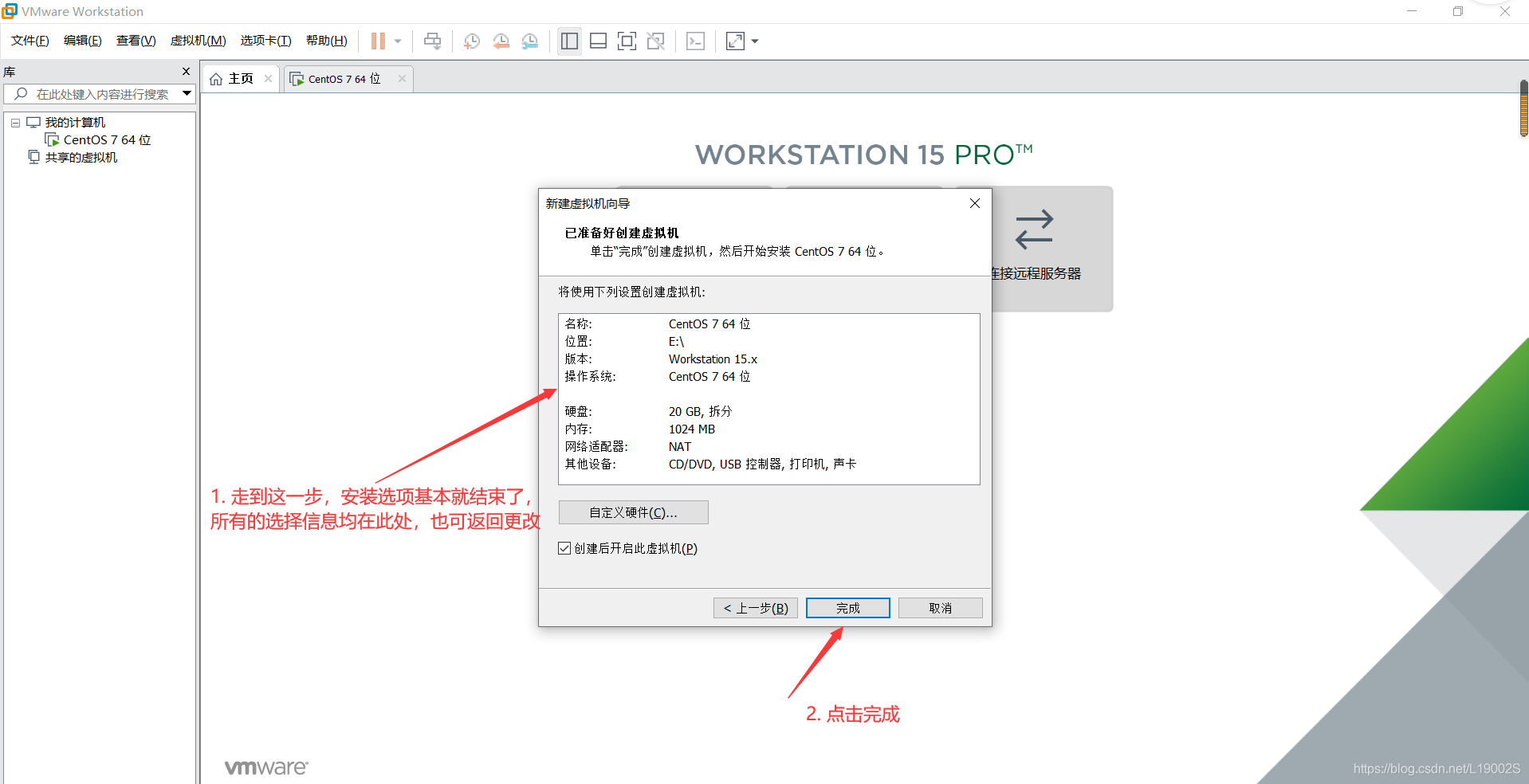Click the stretch guest display icon
This screenshot has width=1529, height=784.
coord(735,41)
